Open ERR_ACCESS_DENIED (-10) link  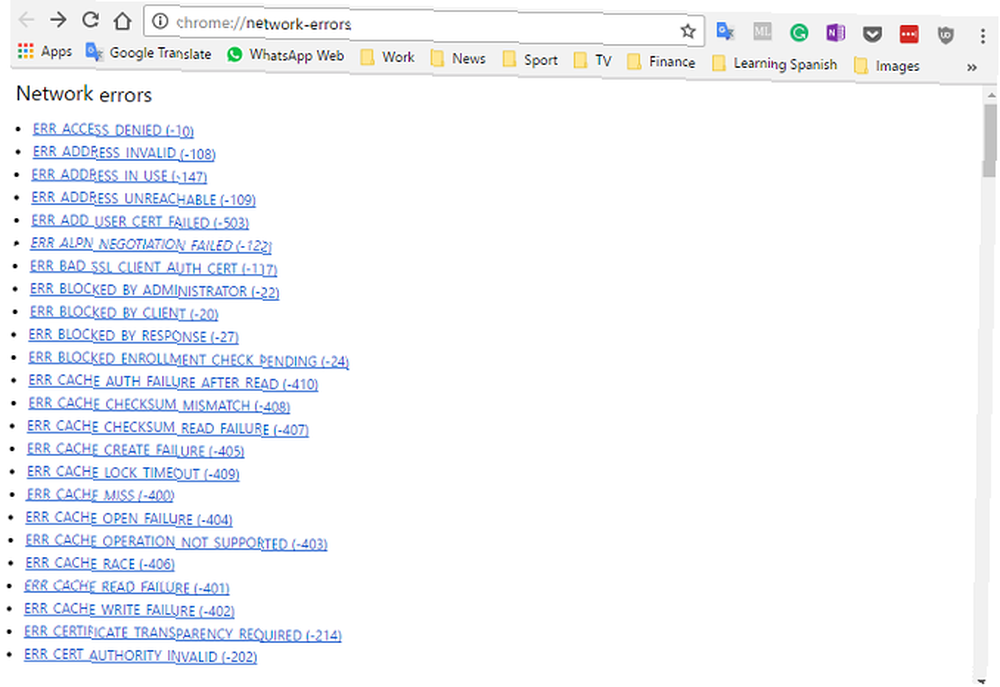[x=114, y=129]
